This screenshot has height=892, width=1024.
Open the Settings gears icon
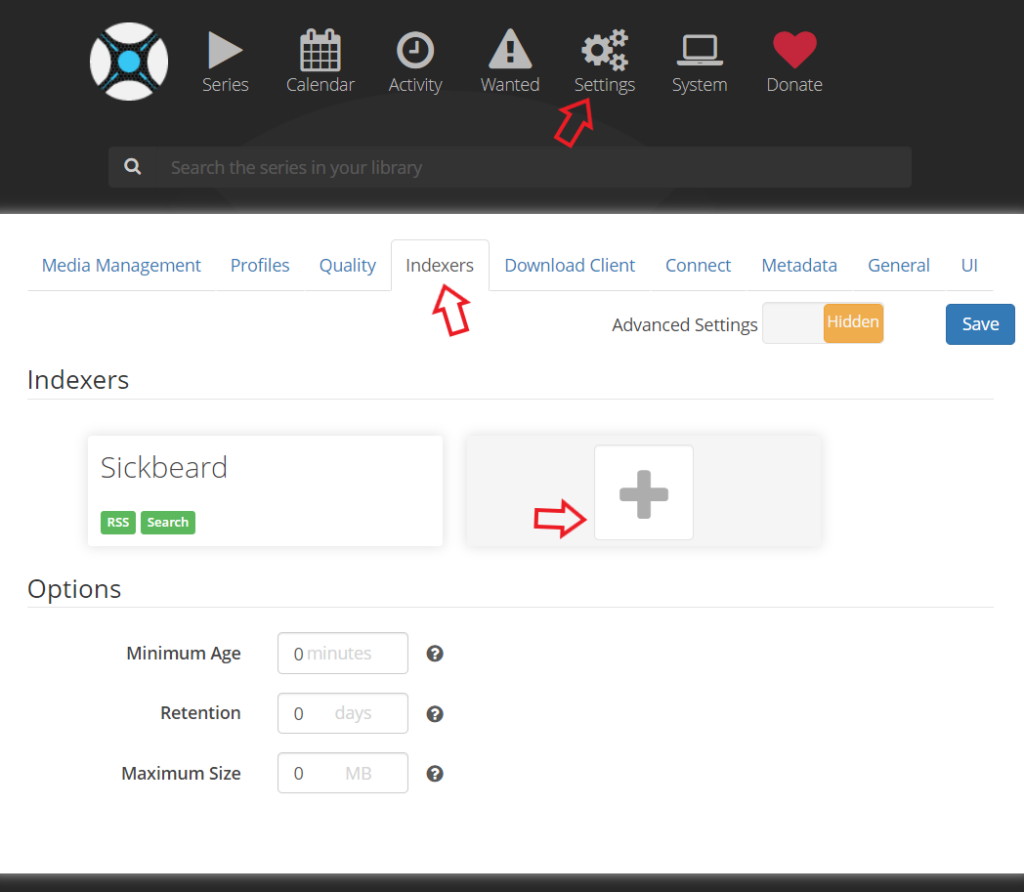pos(604,49)
